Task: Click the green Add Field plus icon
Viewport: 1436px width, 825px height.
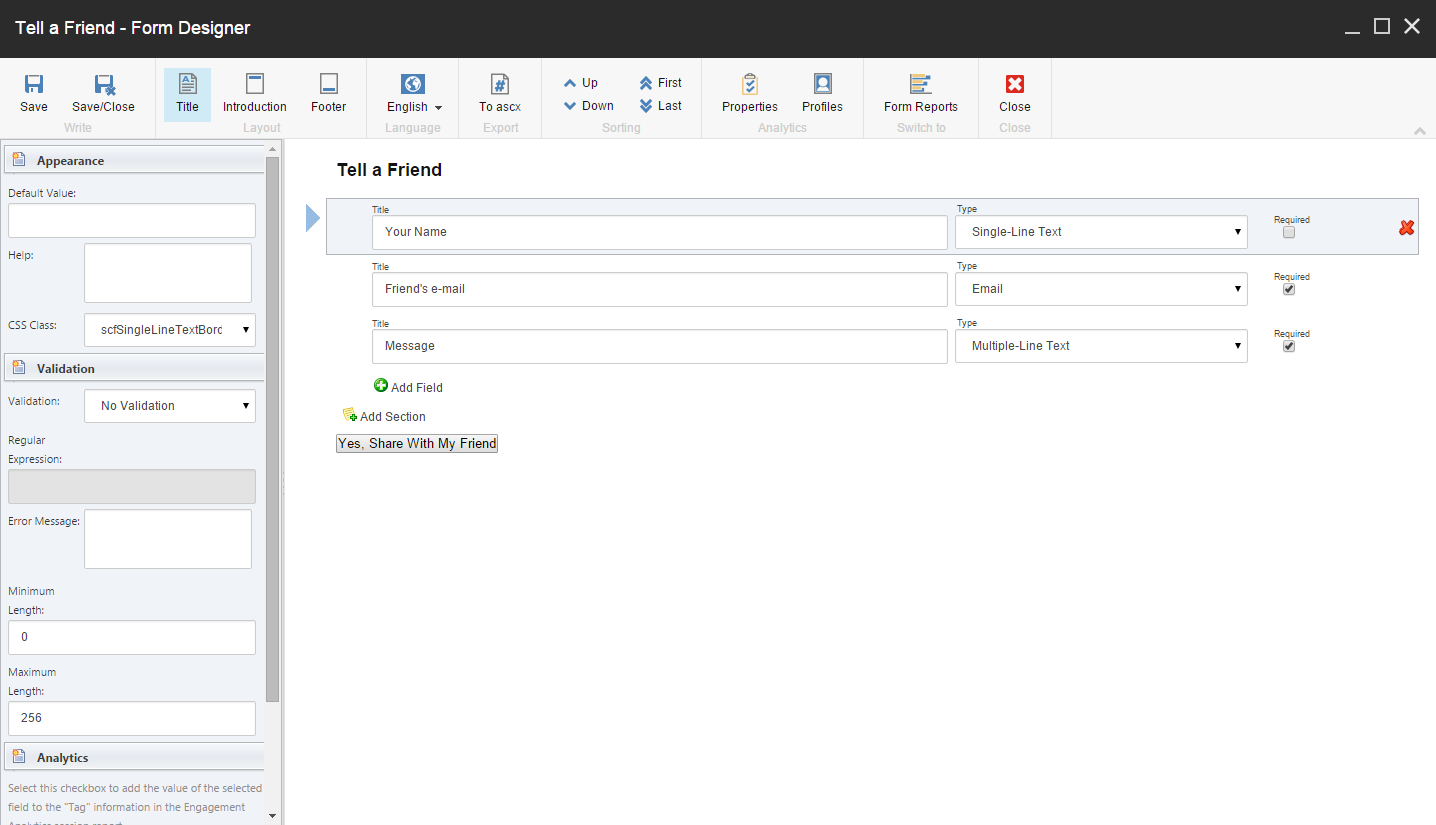Action: (381, 385)
